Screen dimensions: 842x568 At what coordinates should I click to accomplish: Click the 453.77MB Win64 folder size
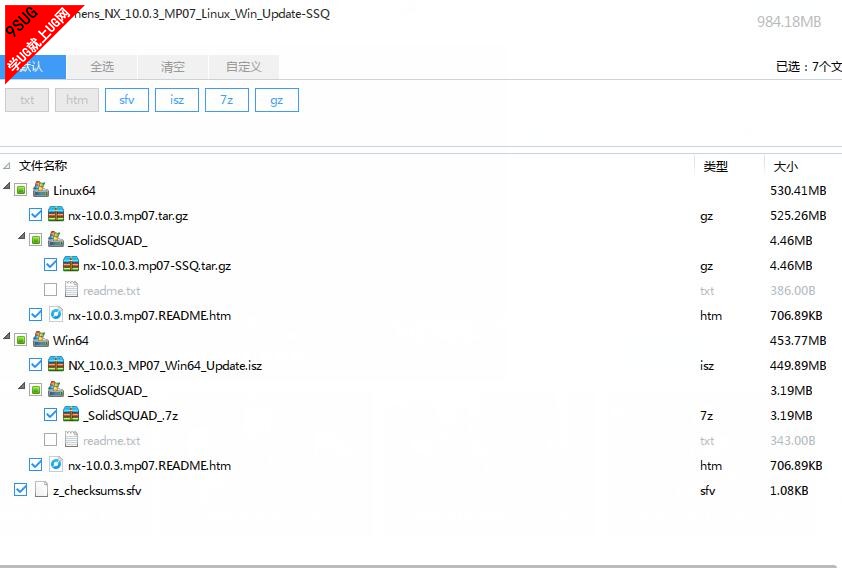tap(798, 340)
